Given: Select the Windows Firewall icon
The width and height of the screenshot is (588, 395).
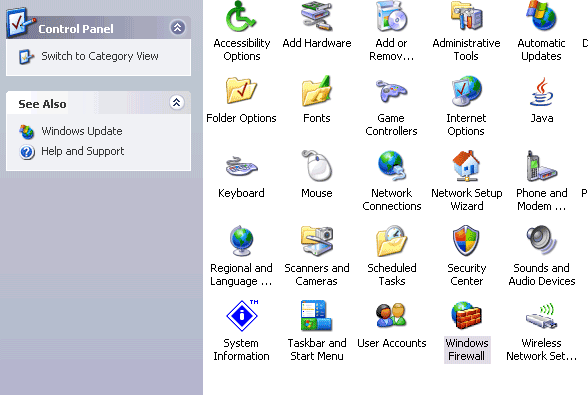Looking at the screenshot, I should 466,315.
